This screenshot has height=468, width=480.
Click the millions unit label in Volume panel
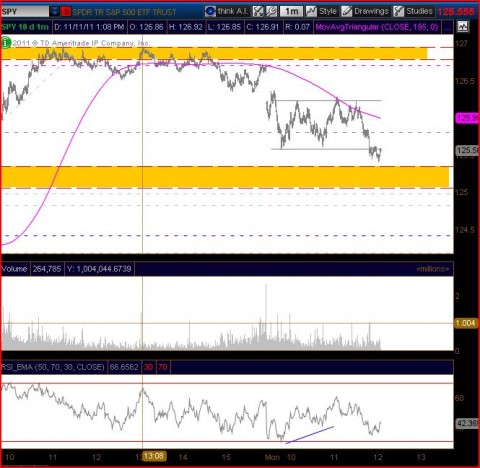(433, 269)
